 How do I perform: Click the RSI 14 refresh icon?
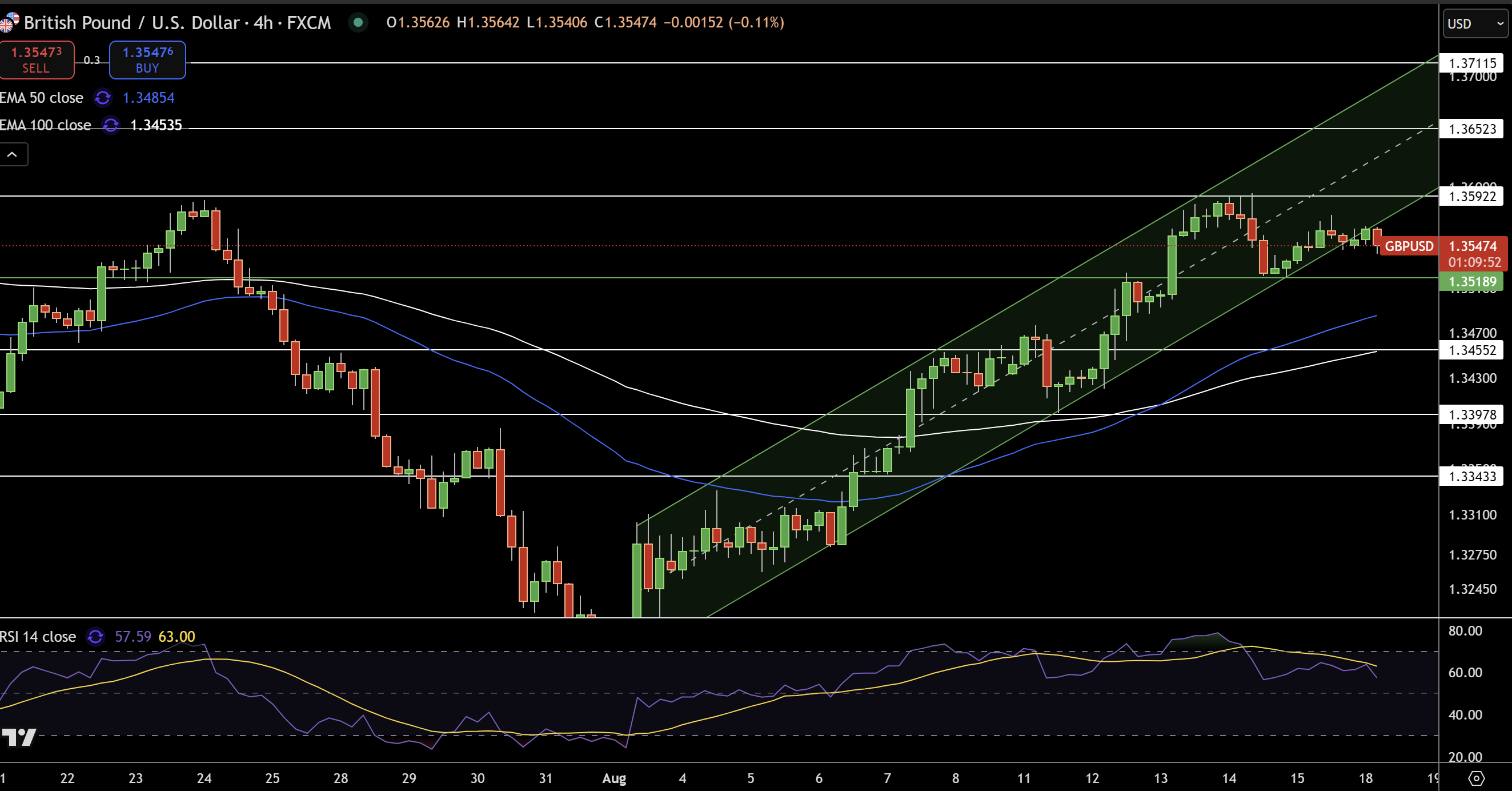click(x=95, y=637)
